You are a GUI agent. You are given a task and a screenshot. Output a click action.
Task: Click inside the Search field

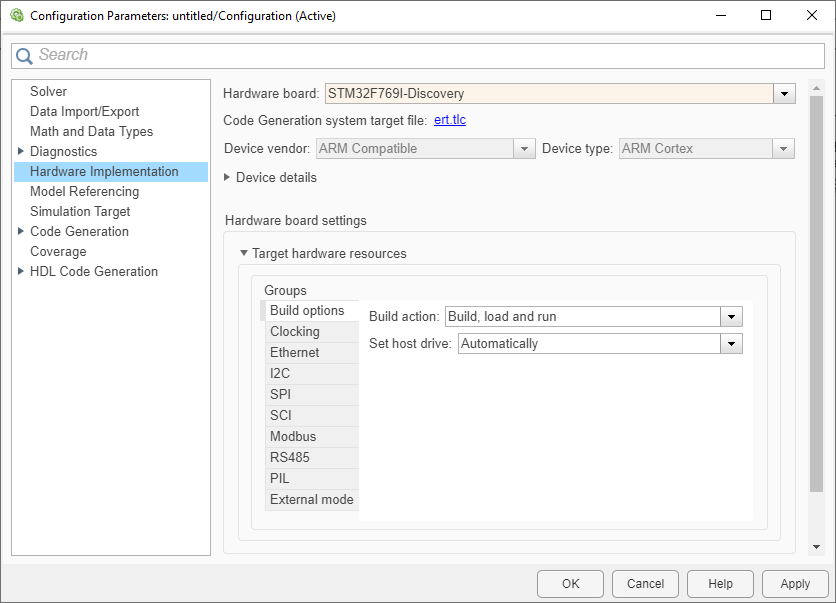400,55
